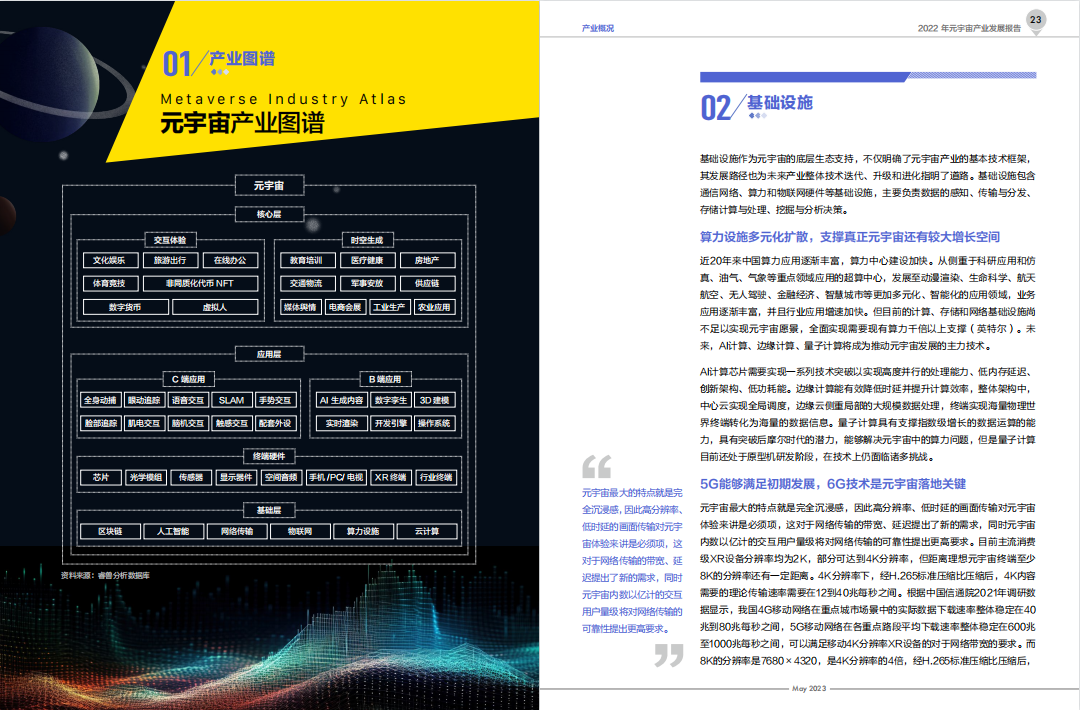Select the "AI 生成内容" box

pyautogui.click(x=342, y=400)
